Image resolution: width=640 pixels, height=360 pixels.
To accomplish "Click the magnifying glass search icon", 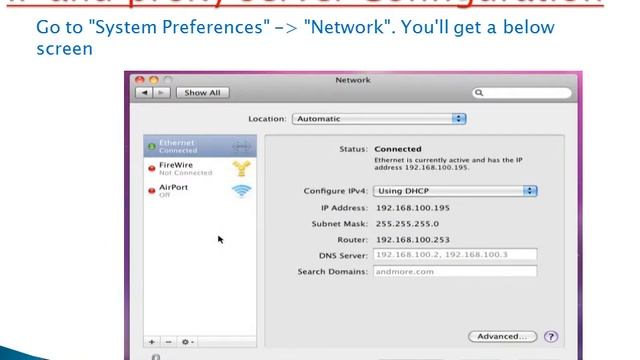I will 479,93.
